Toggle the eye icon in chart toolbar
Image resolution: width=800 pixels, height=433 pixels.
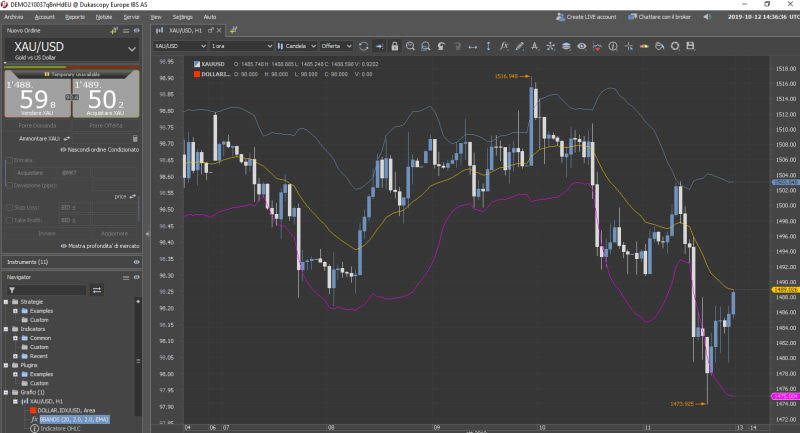(581, 46)
